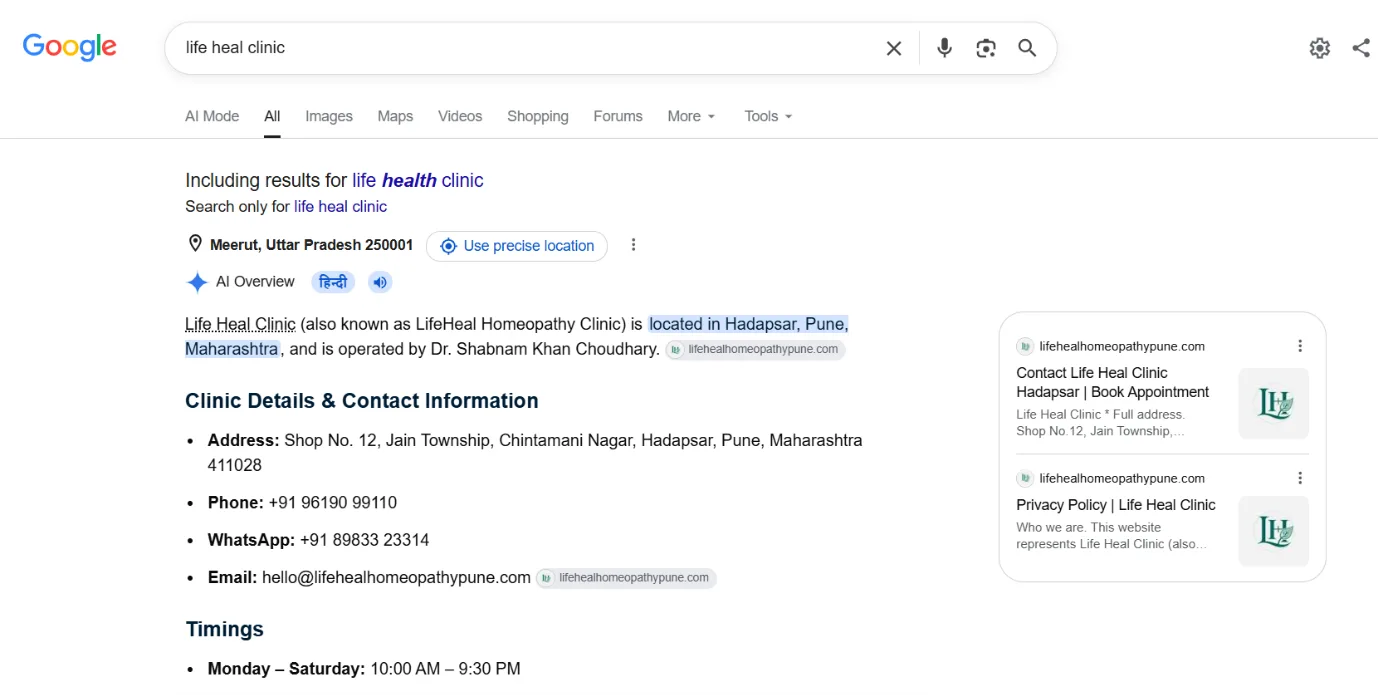Listen to AI Overview speaker icon
The width and height of the screenshot is (1378, 695).
coord(380,282)
